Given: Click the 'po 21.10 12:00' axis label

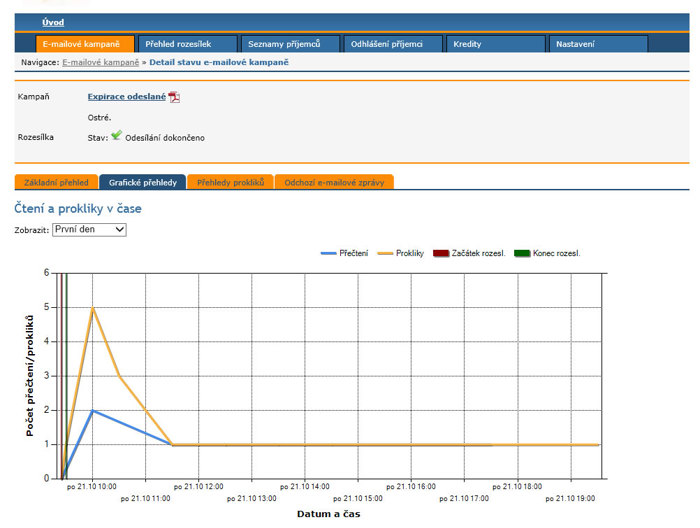Looking at the screenshot, I should 199,486.
